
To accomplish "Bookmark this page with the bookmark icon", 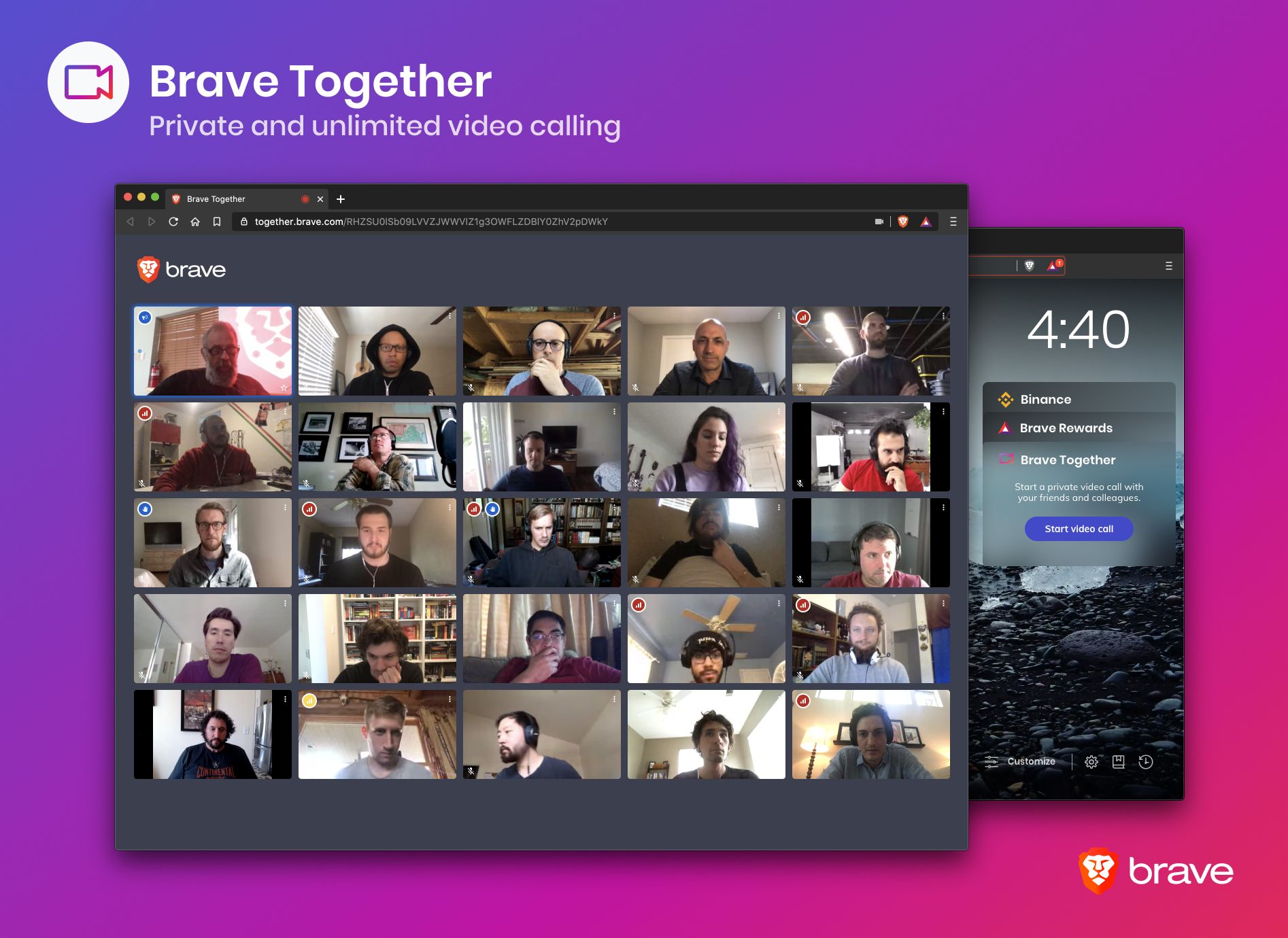I will (x=217, y=222).
